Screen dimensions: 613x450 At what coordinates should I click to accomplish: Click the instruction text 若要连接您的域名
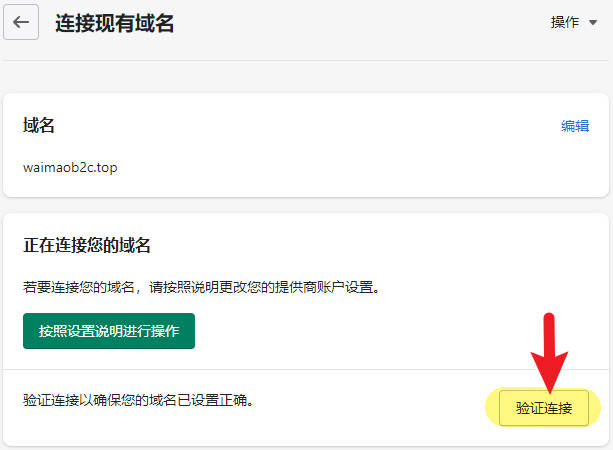79,287
